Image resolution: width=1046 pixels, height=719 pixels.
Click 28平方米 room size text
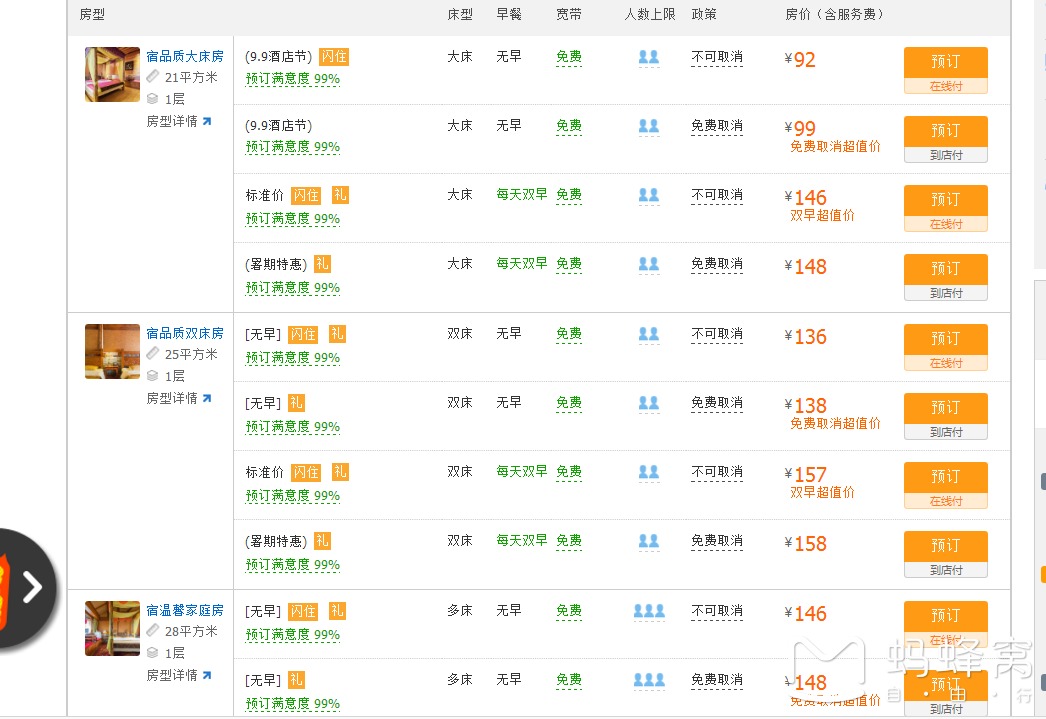tap(191, 631)
